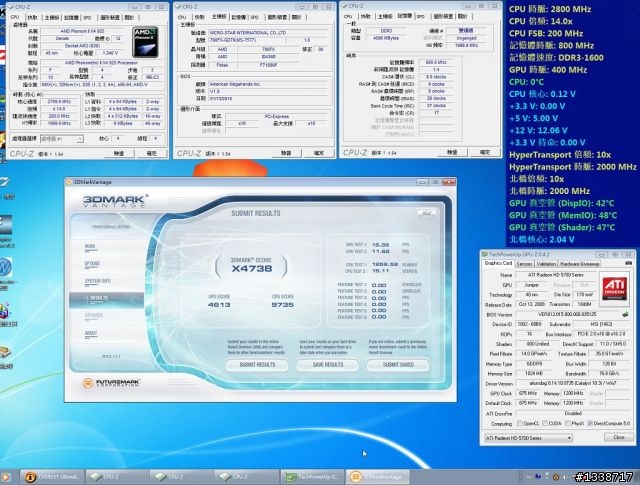Click the SUBMIT SAVED button
Image resolution: width=640 pixels, height=485 pixels.
[x=398, y=365]
